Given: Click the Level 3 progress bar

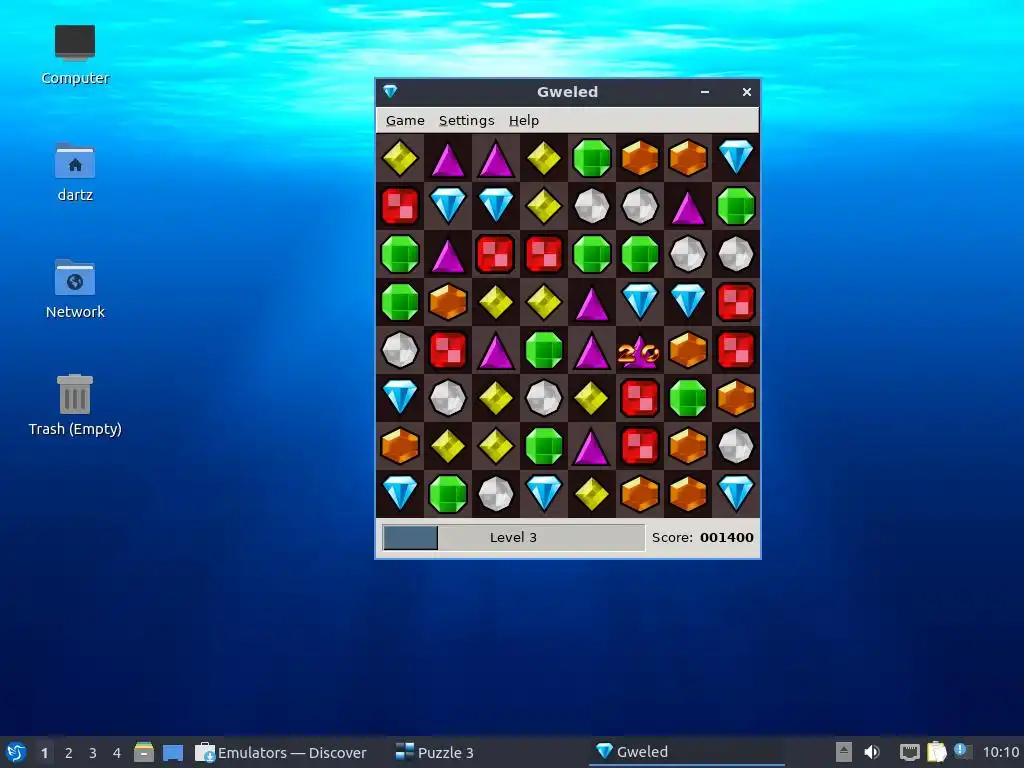Looking at the screenshot, I should 513,537.
